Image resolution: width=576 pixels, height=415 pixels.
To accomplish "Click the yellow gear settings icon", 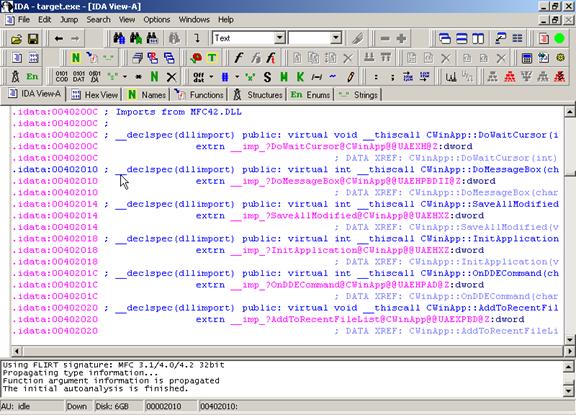I will (560, 58).
